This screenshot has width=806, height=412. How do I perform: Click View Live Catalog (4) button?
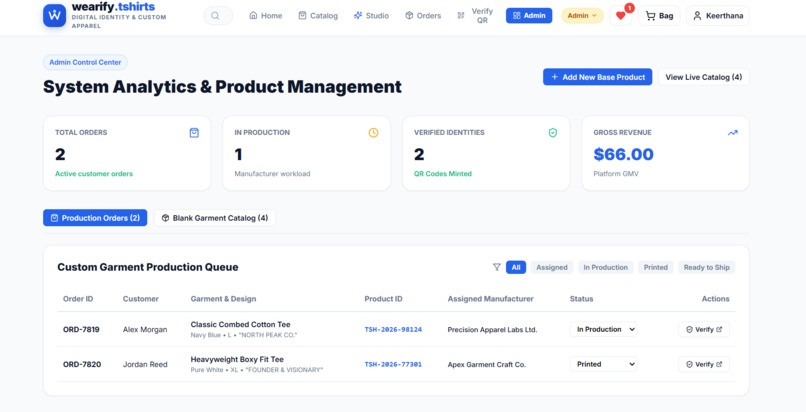pyautogui.click(x=703, y=77)
